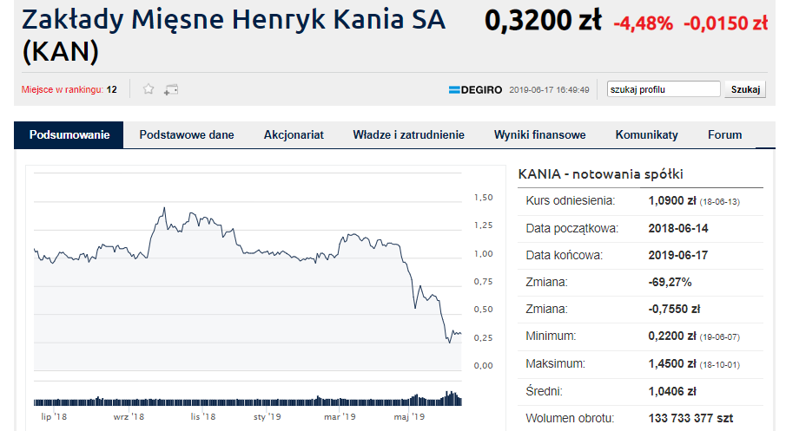Screen dimensions: 786x431
Task: Open the Akcjonariat tab
Action: coord(294,135)
